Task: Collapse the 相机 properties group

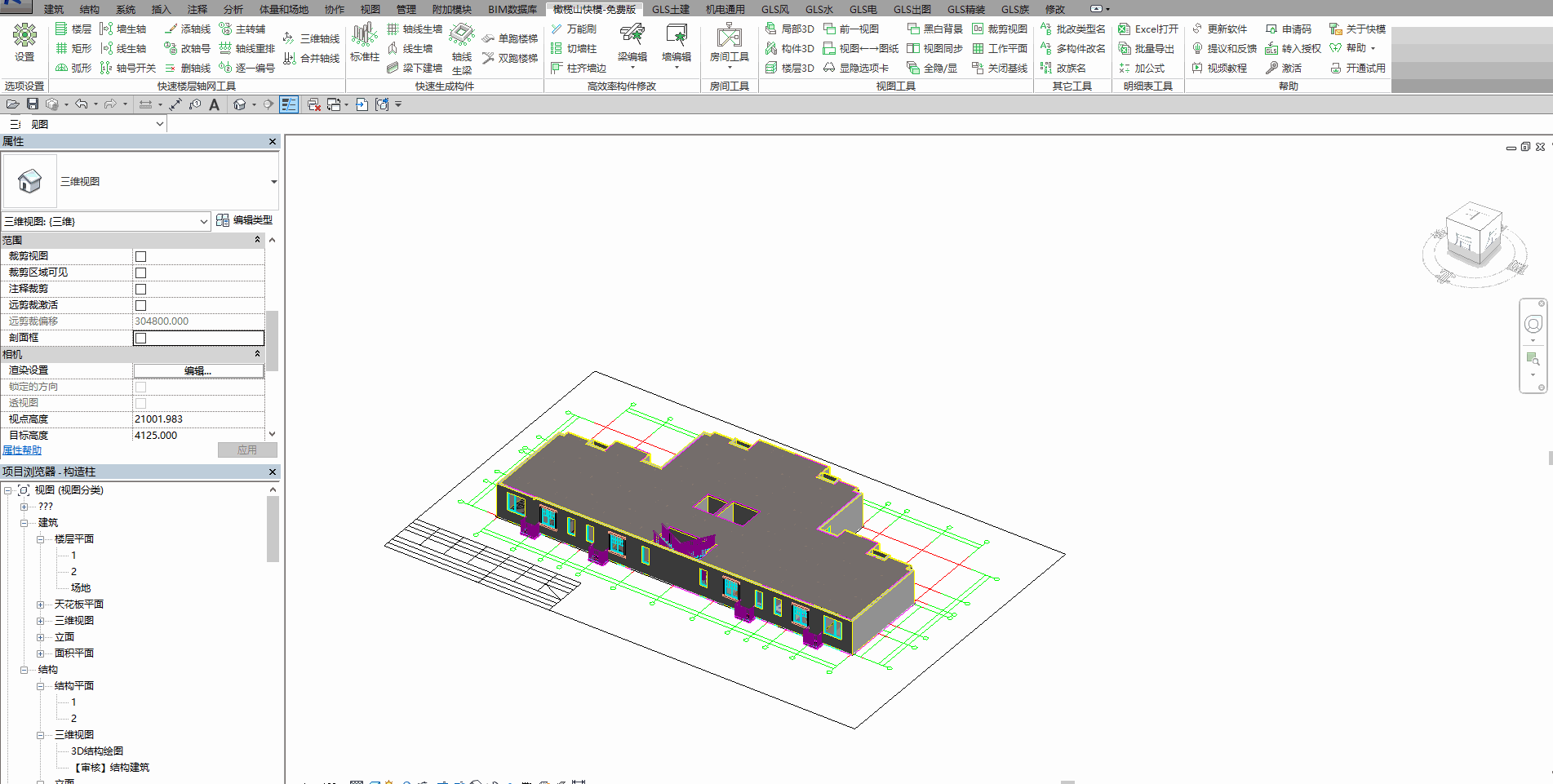Action: point(257,354)
